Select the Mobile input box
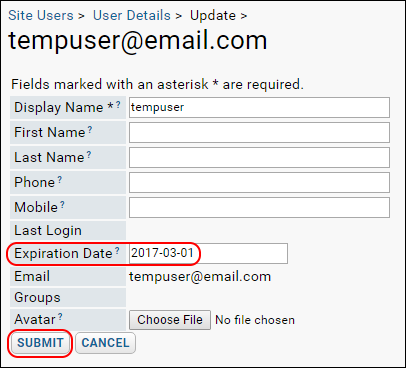406x368 pixels. pos(259,207)
